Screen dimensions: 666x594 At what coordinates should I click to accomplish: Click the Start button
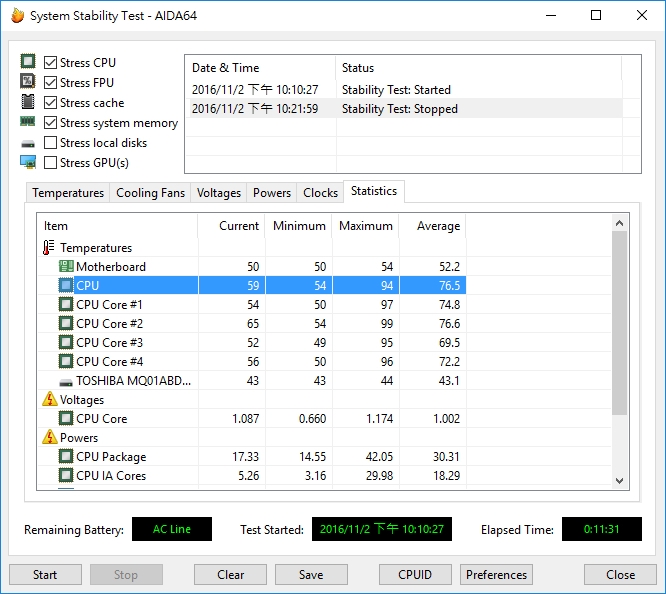45,574
